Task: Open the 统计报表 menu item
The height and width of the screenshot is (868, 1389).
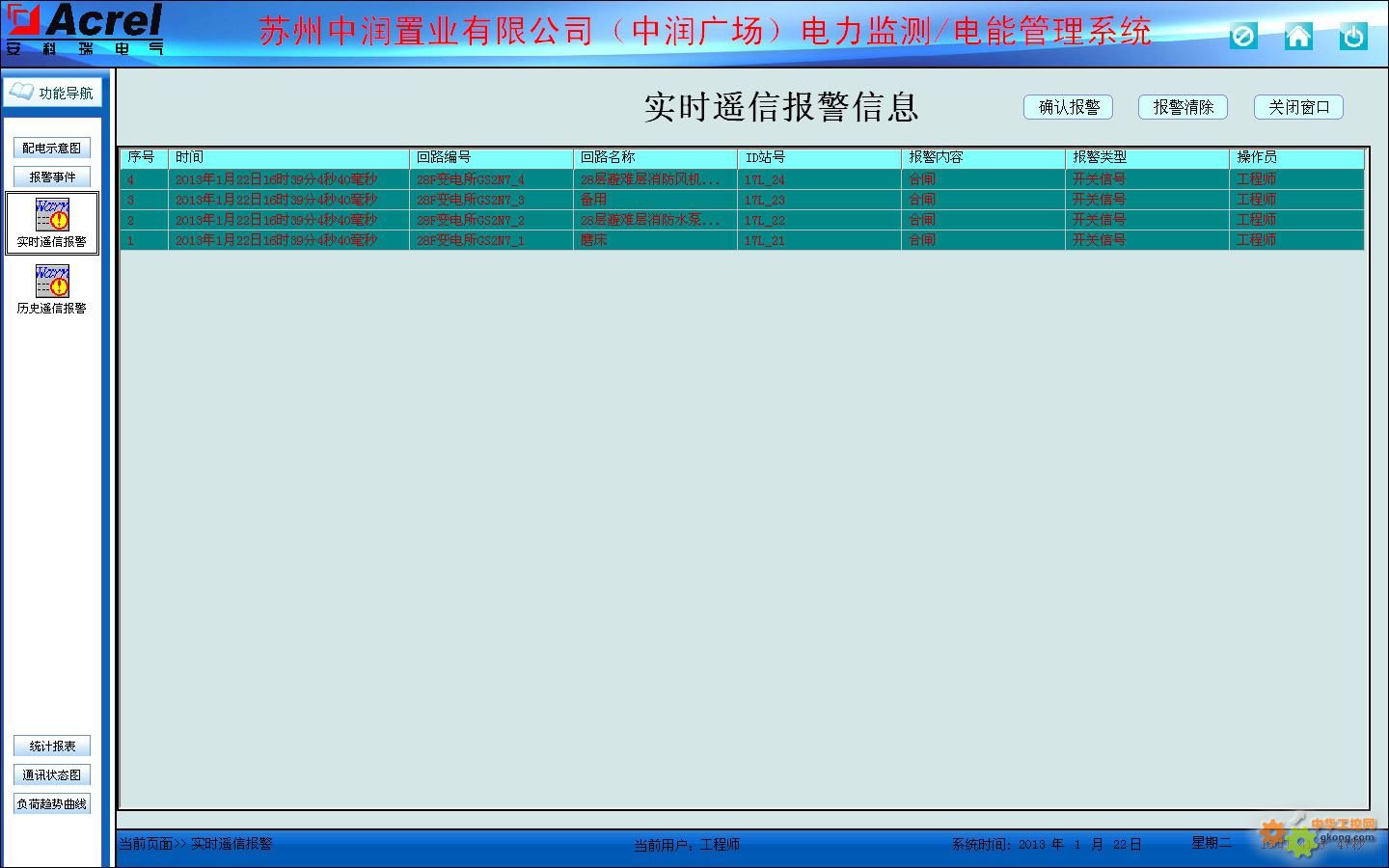Action: [x=52, y=746]
